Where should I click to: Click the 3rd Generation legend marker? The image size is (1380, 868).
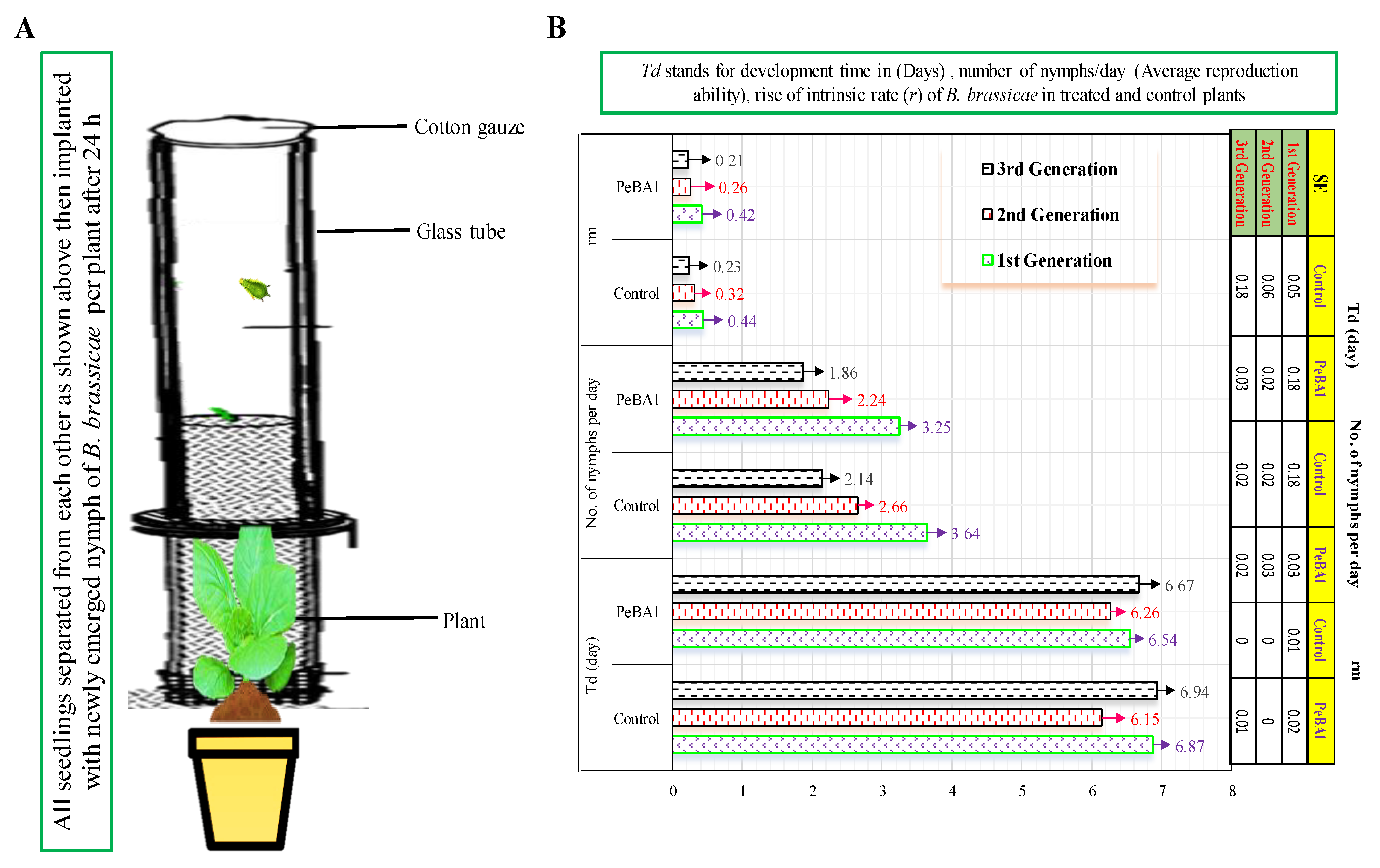[987, 169]
